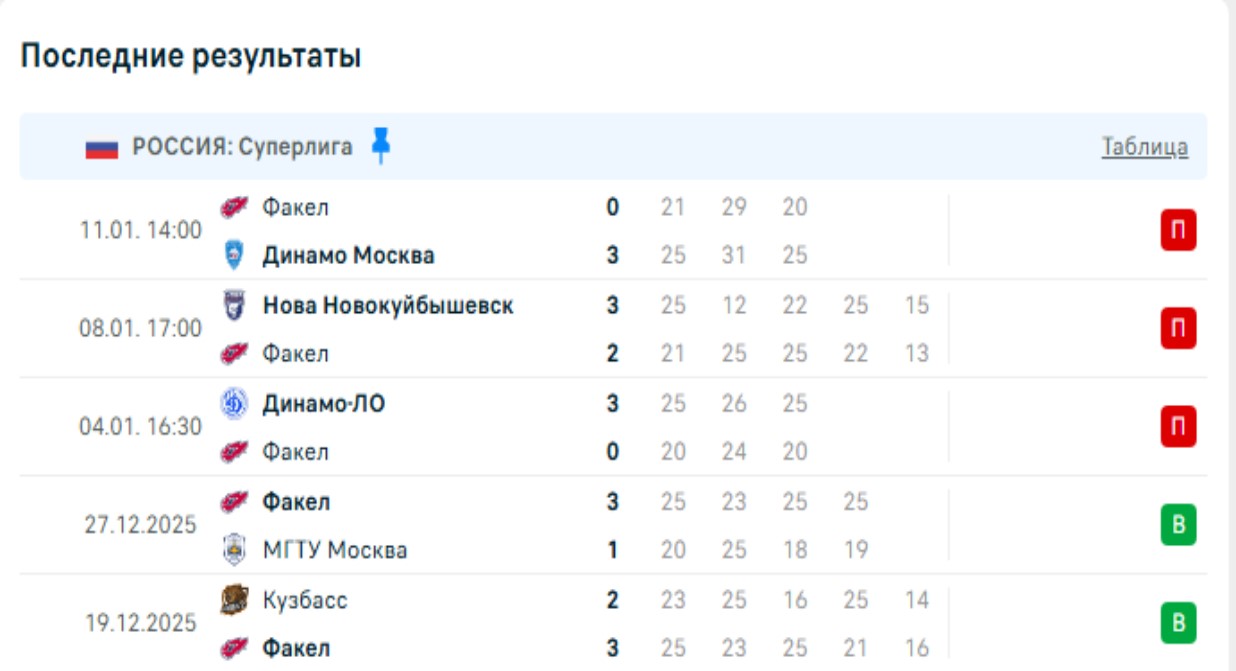This screenshot has width=1236, height=671.
Task: Click the red П badge for the 11.01 match
Action: point(1178,231)
